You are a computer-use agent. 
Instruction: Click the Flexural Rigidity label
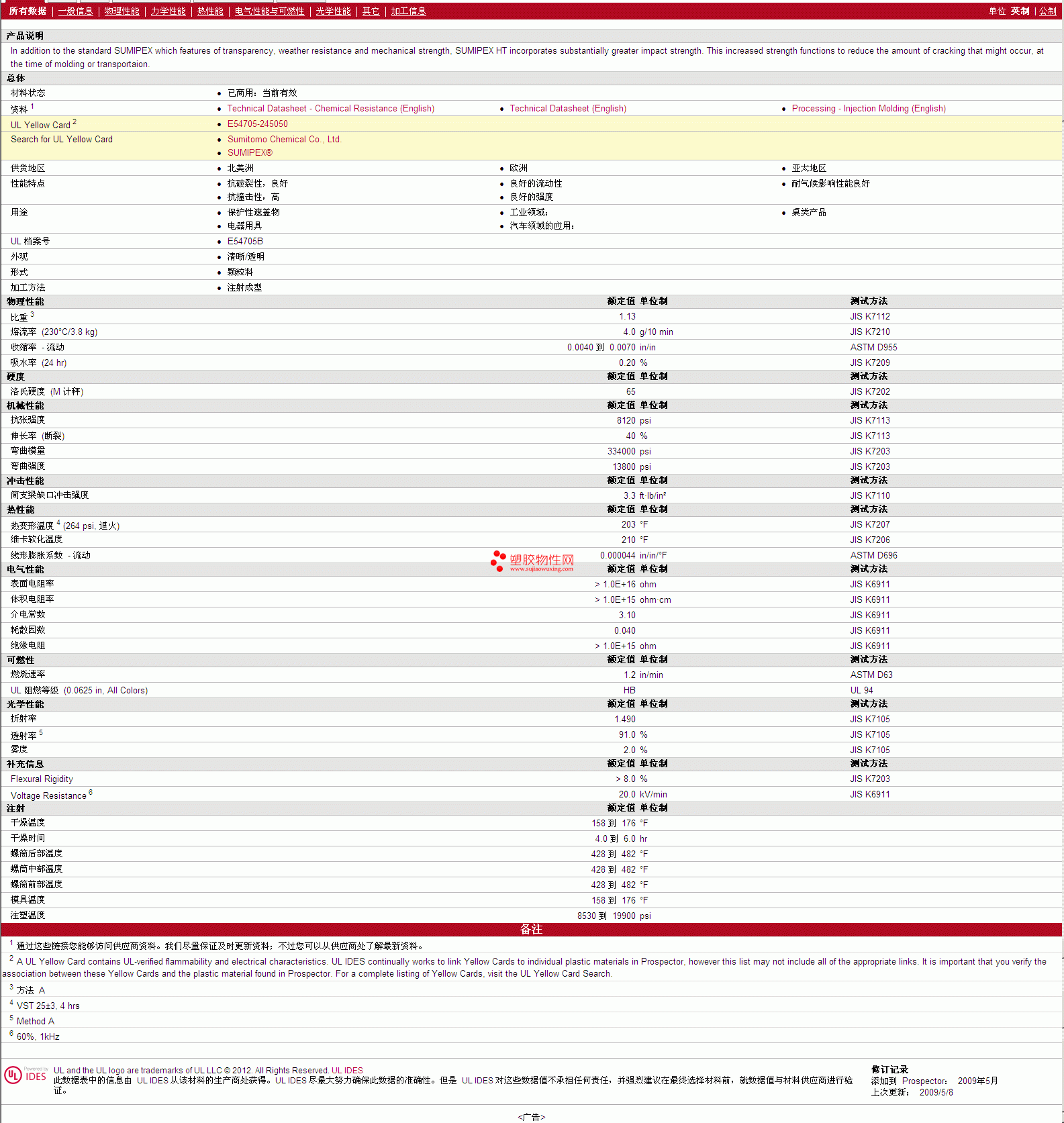pos(42,779)
